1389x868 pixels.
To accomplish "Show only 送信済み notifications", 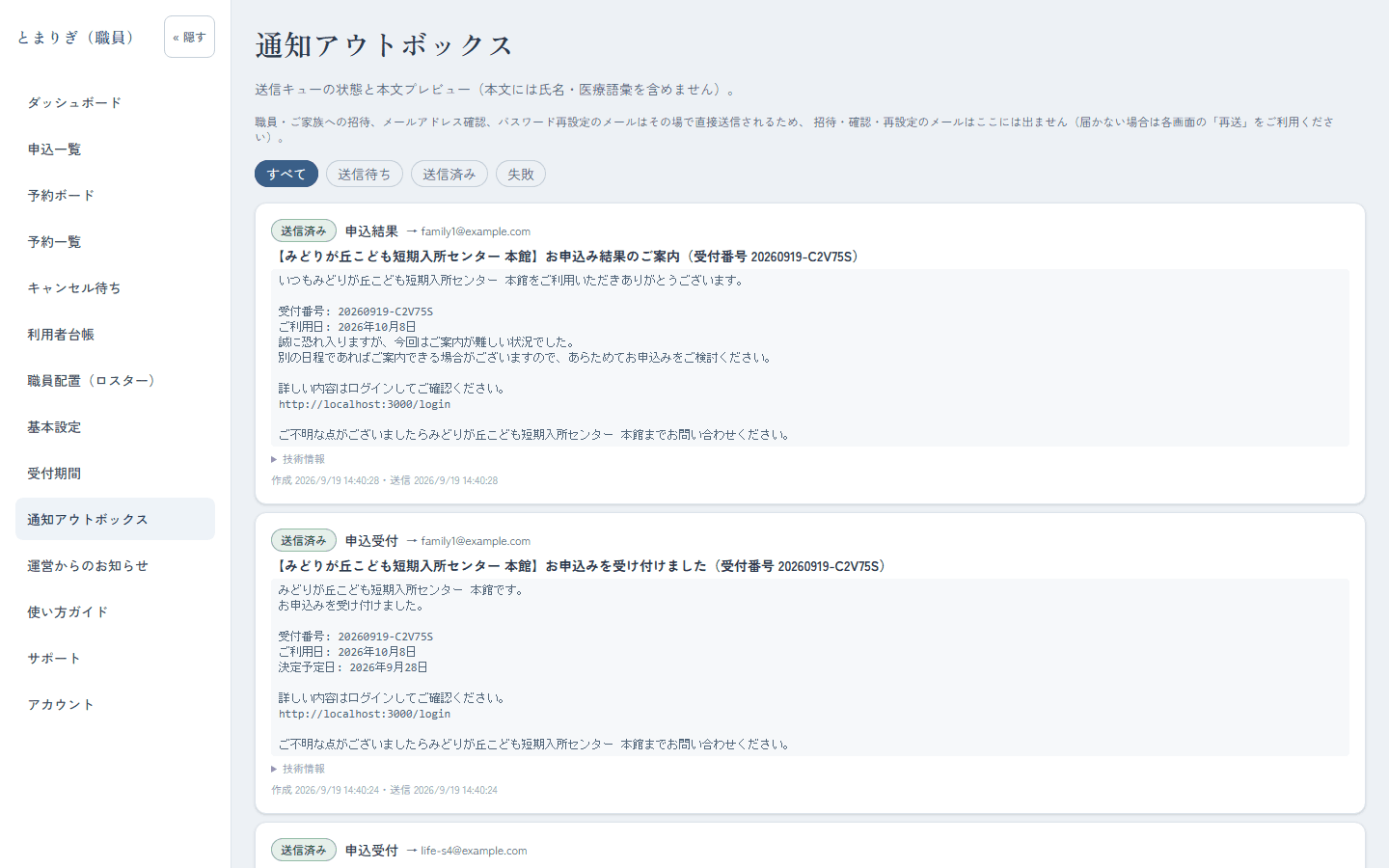I will (x=449, y=174).
